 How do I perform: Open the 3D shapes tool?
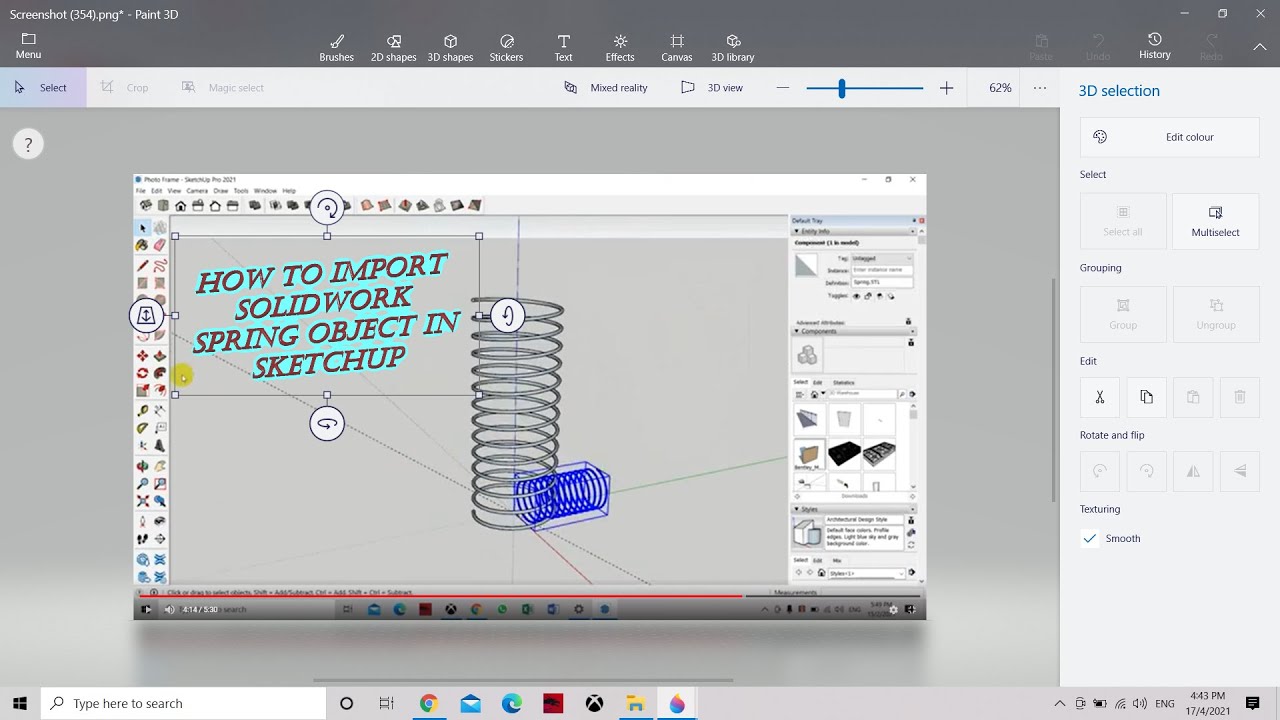click(x=450, y=47)
